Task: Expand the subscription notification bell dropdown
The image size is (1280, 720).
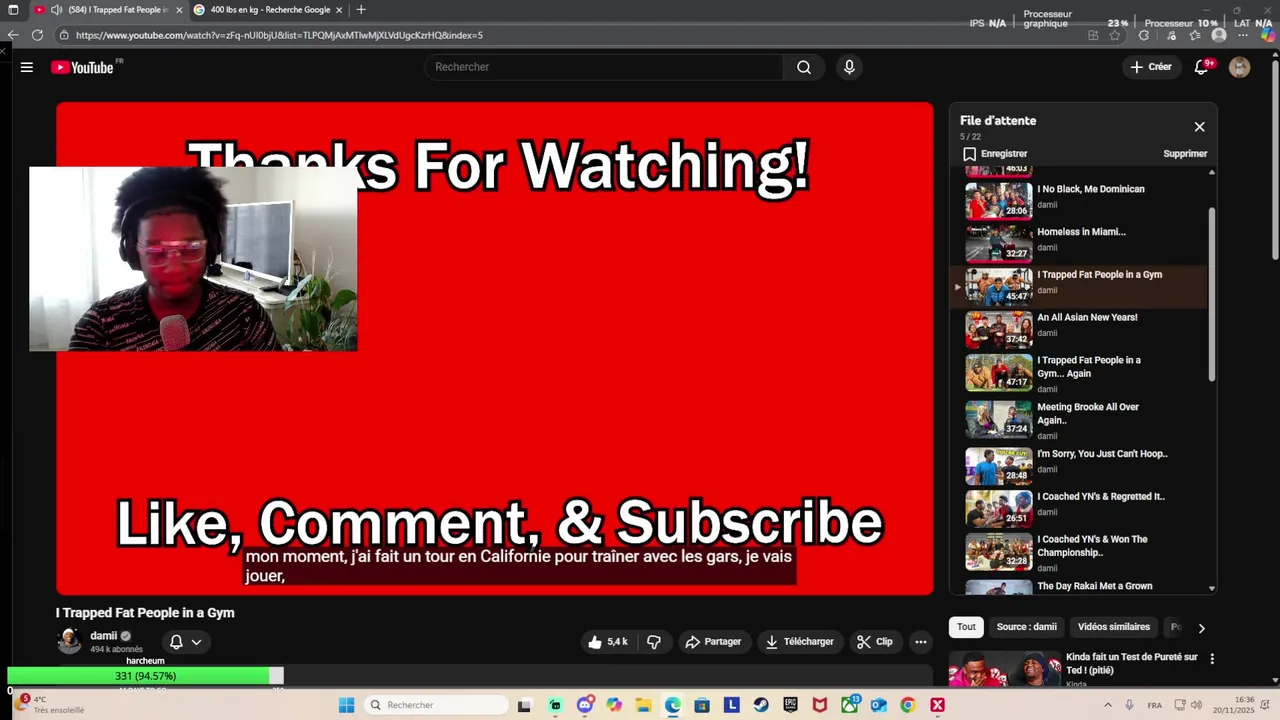Action: 186,642
